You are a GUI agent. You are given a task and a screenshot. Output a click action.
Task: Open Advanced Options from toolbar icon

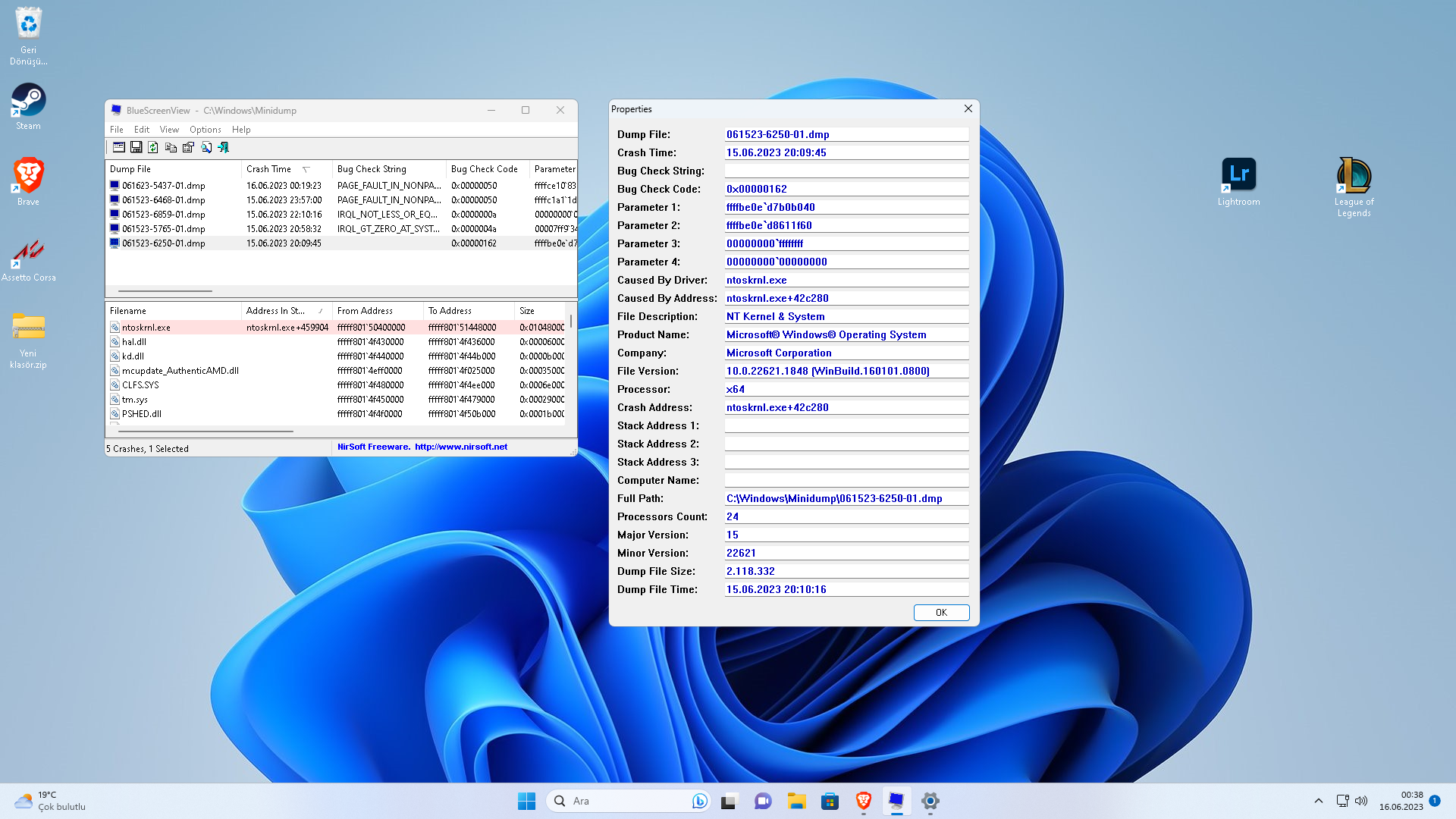(119, 147)
